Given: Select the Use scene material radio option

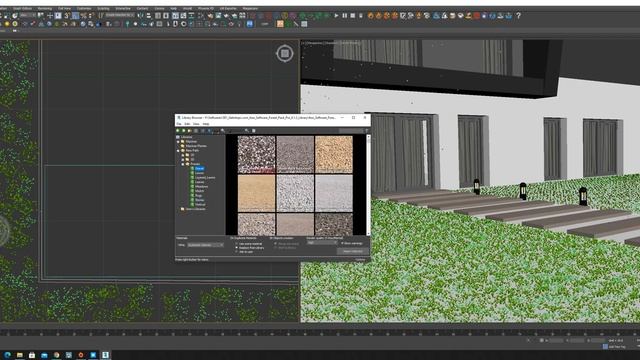Looking at the screenshot, I should [236, 244].
